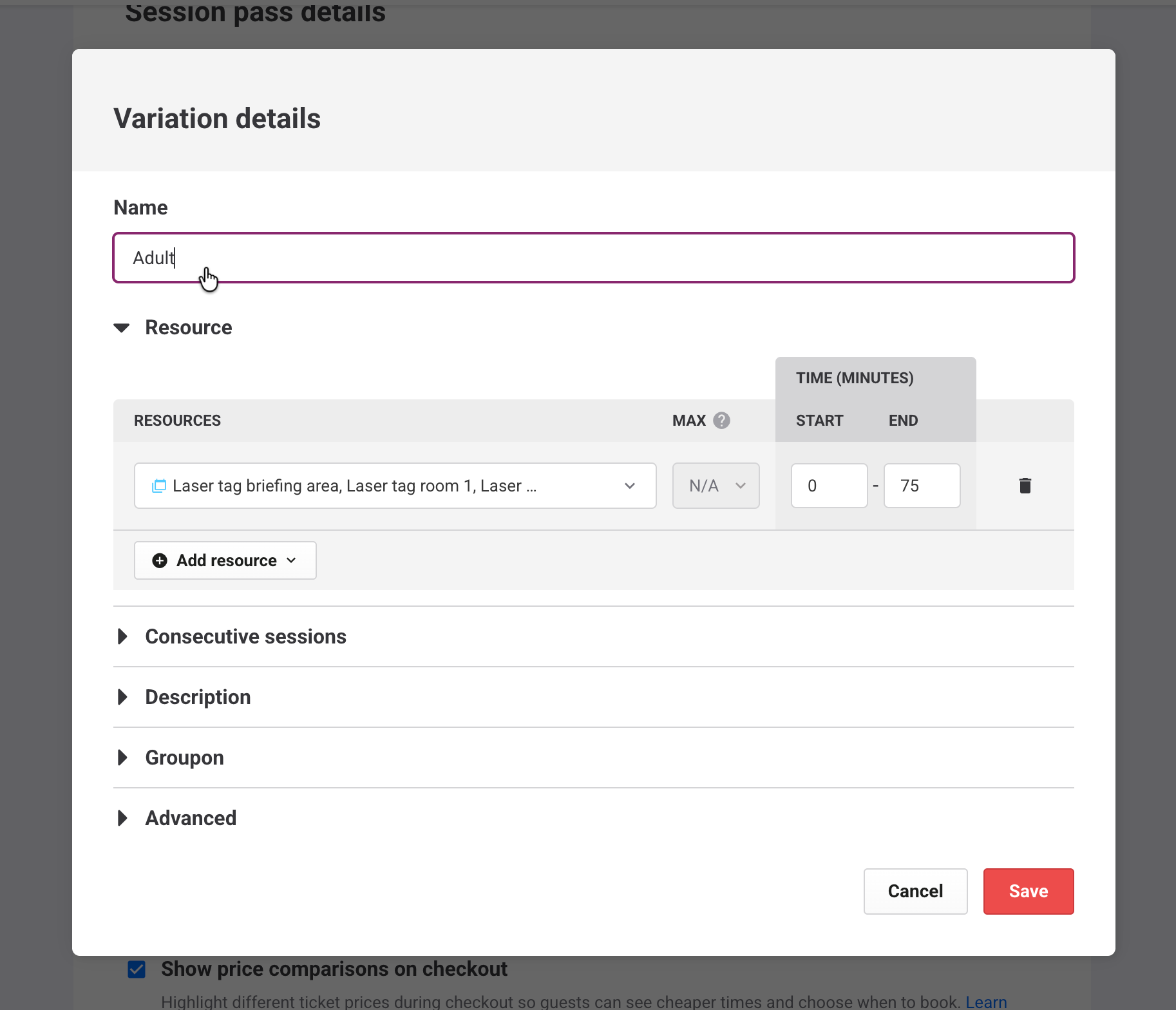
Task: Click the Save button
Action: pyautogui.click(x=1028, y=891)
